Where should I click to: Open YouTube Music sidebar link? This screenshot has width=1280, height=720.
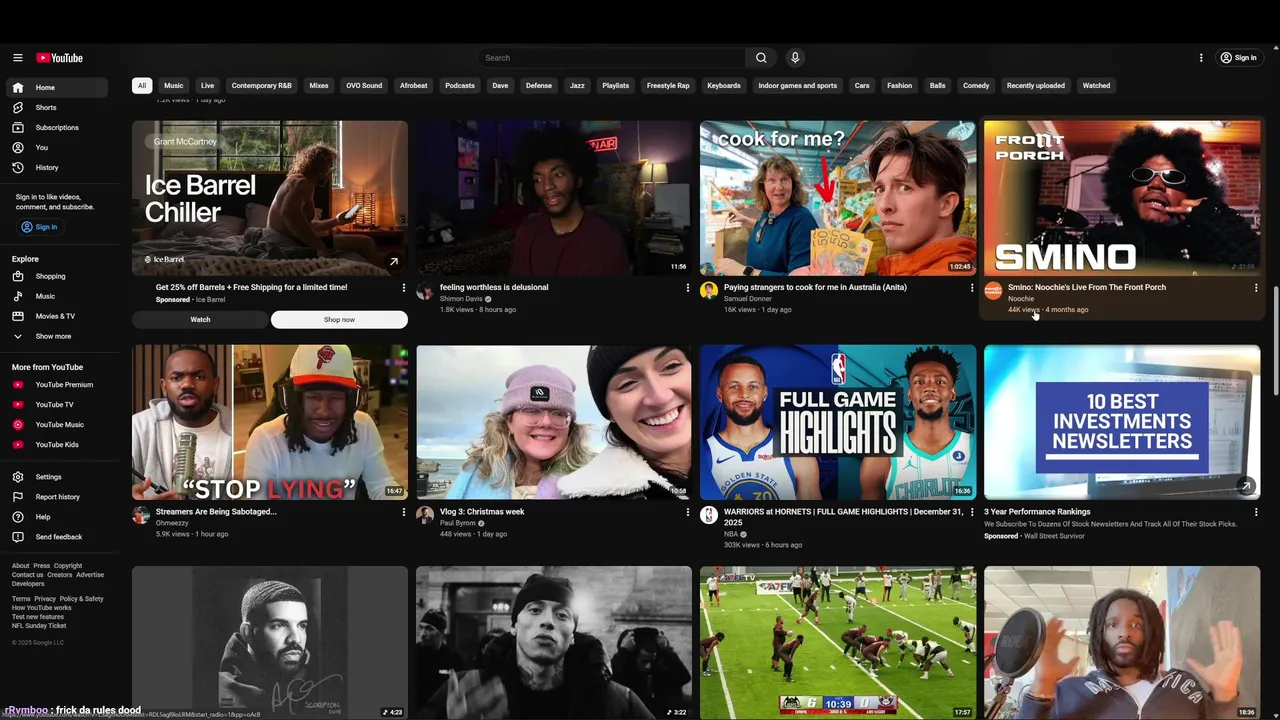coord(57,425)
